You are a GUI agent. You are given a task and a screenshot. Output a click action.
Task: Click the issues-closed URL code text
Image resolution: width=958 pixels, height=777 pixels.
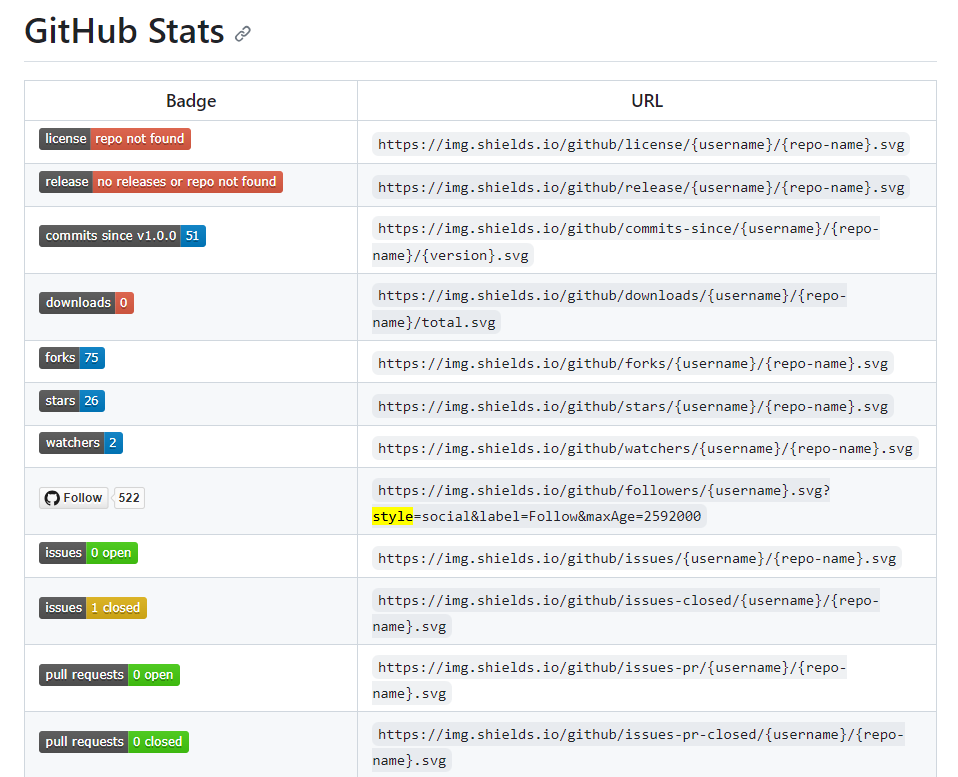[626, 614]
